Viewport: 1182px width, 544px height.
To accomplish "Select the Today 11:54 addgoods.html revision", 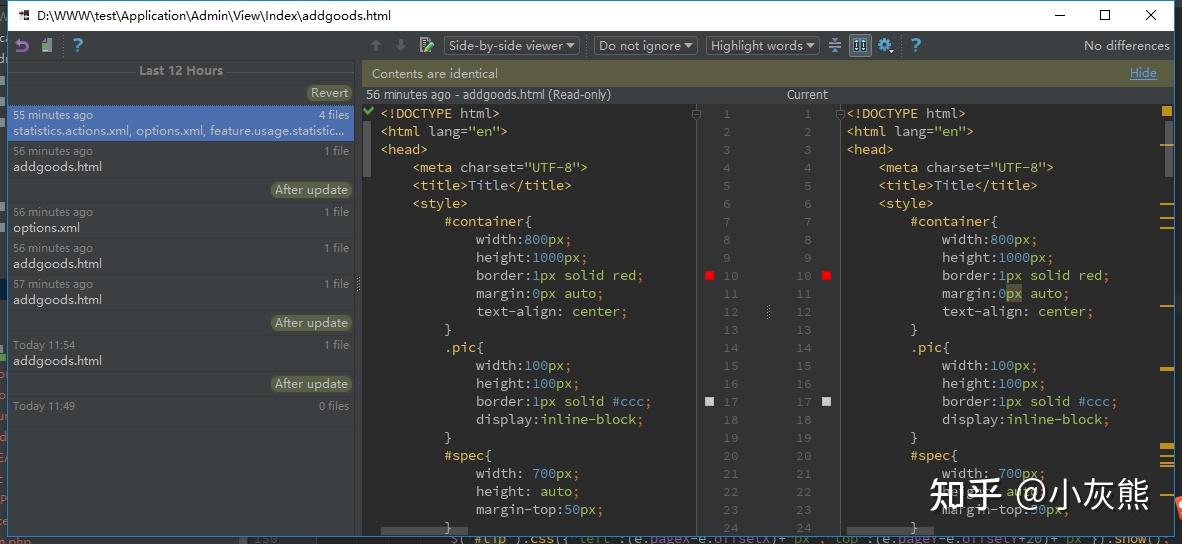I will click(x=180, y=353).
